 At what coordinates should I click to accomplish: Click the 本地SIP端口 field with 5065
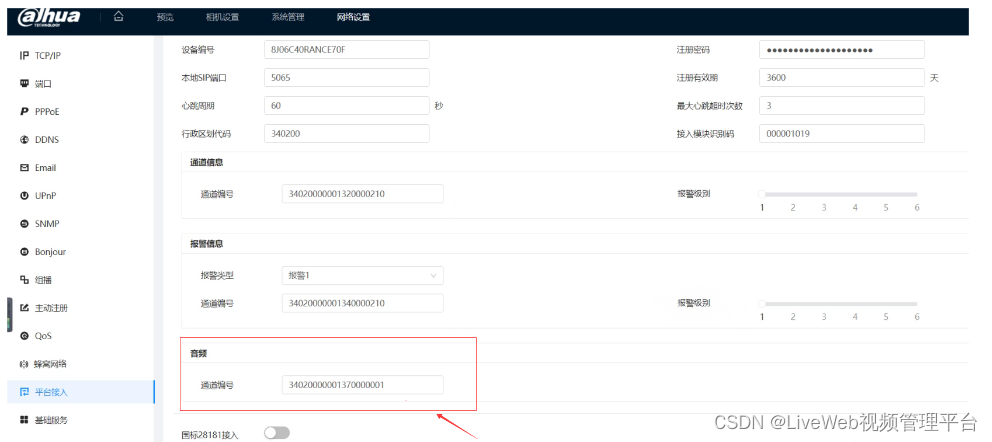[347, 78]
